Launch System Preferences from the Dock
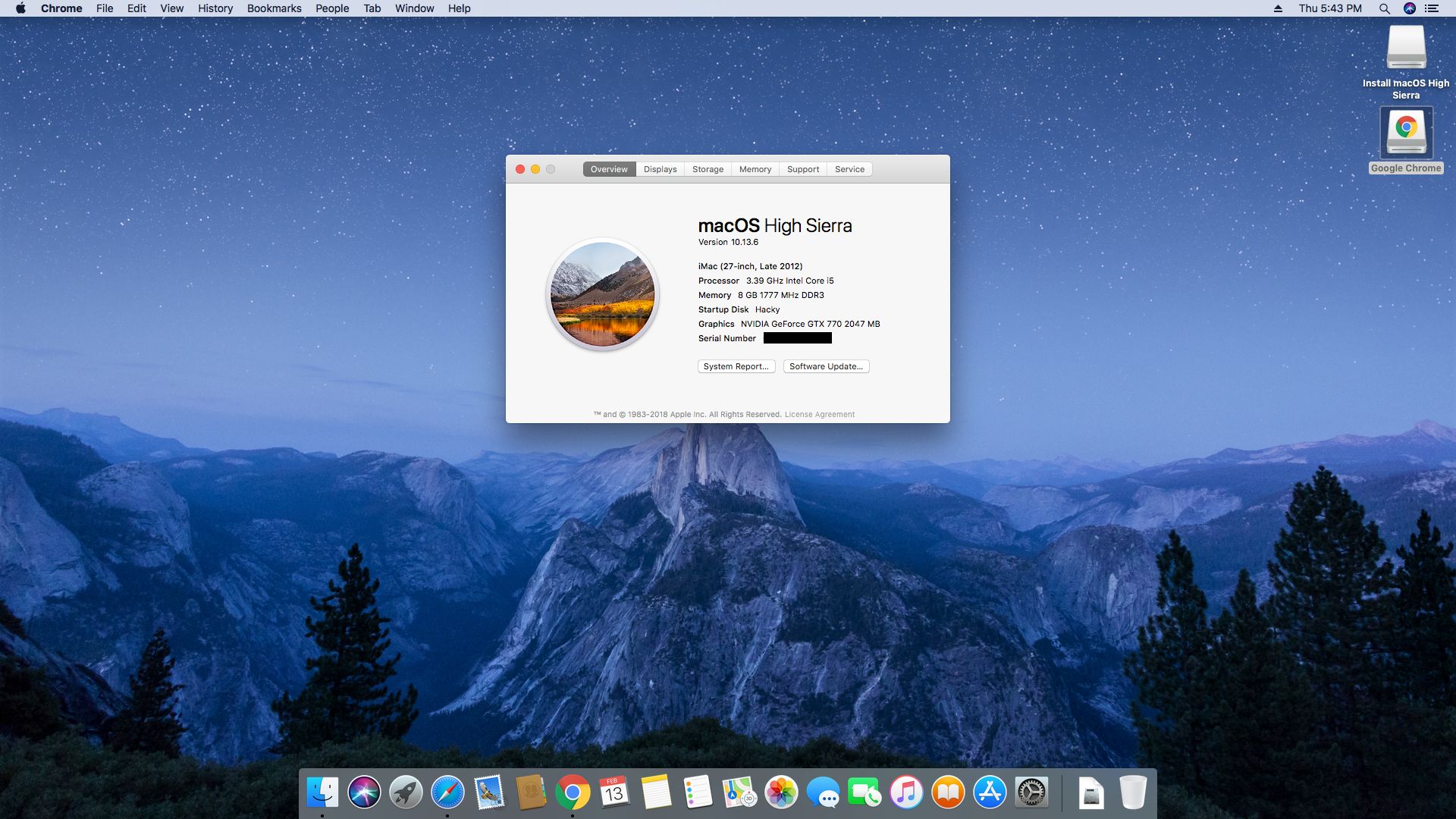Screen dimensions: 1456x819 pyautogui.click(x=1032, y=792)
